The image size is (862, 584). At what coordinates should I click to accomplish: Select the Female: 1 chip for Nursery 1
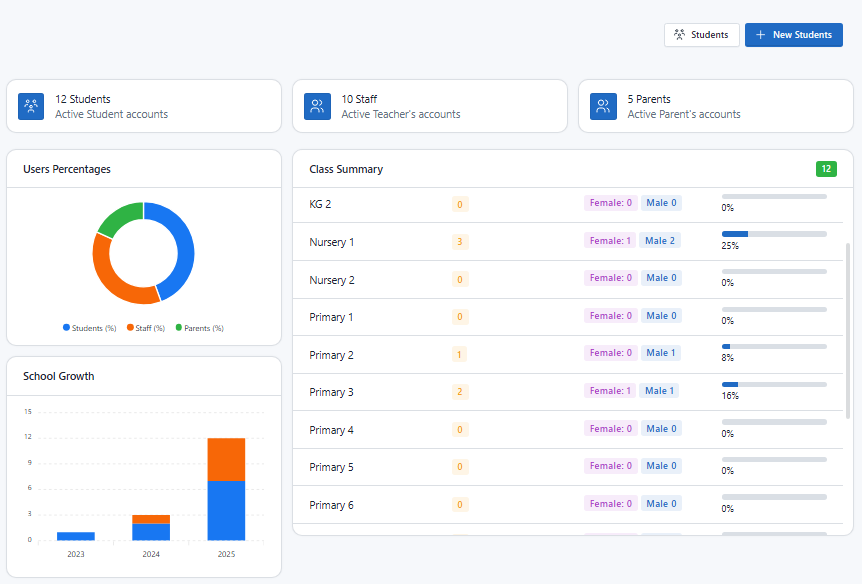[x=610, y=240]
